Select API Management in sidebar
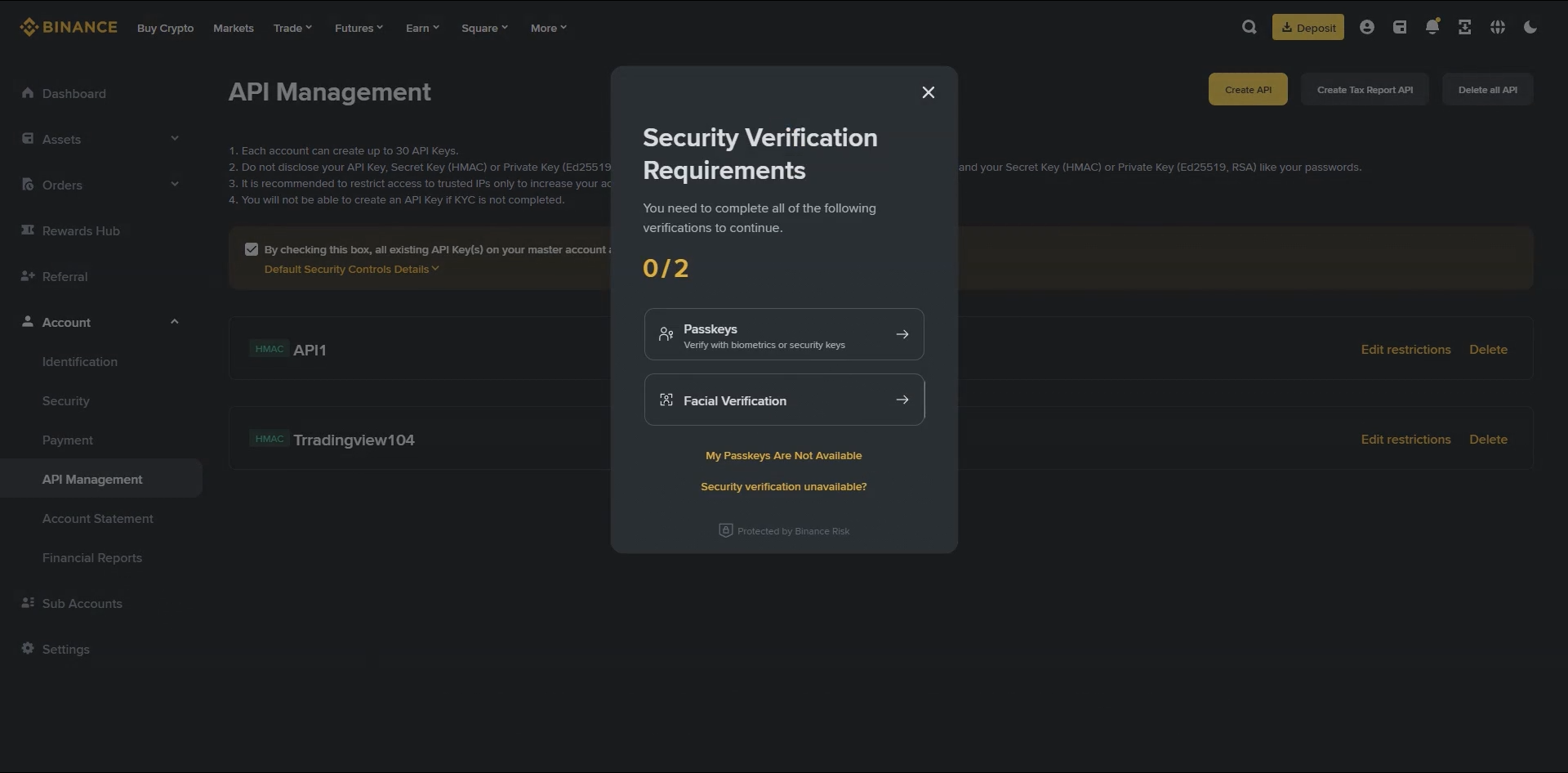 click(101, 479)
